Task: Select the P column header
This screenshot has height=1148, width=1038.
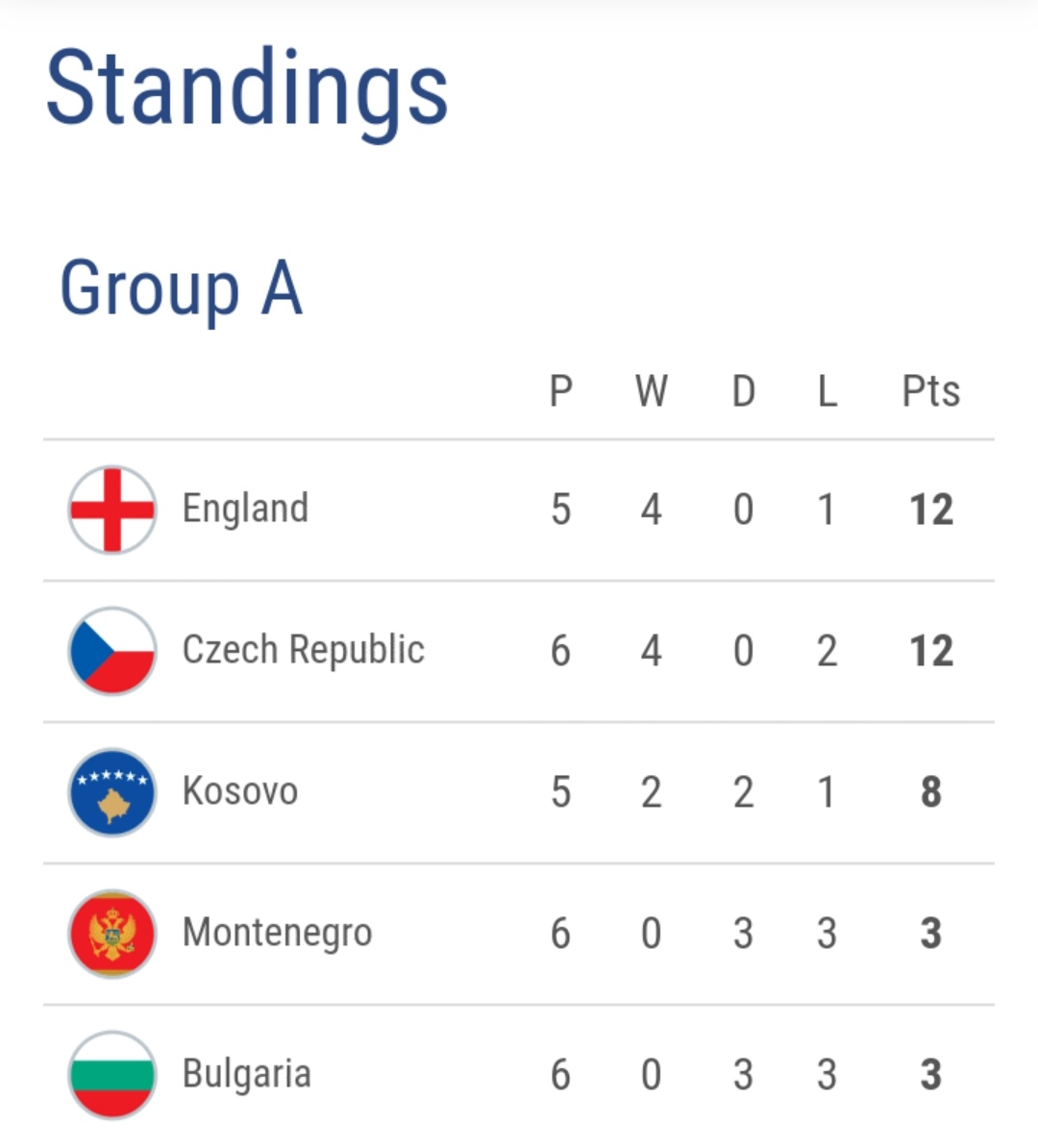Action: click(x=561, y=391)
